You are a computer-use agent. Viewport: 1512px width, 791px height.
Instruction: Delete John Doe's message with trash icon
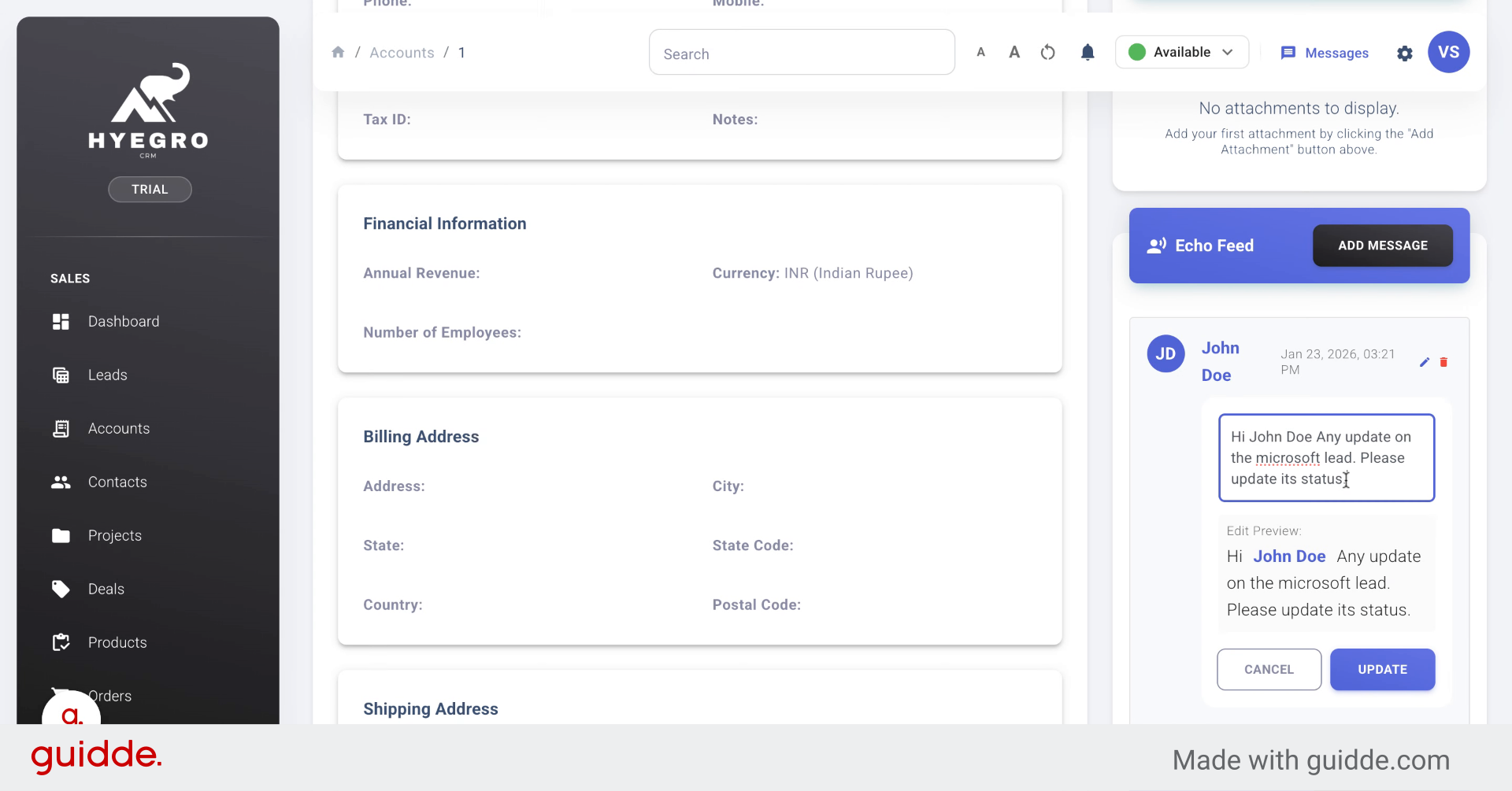(x=1443, y=362)
